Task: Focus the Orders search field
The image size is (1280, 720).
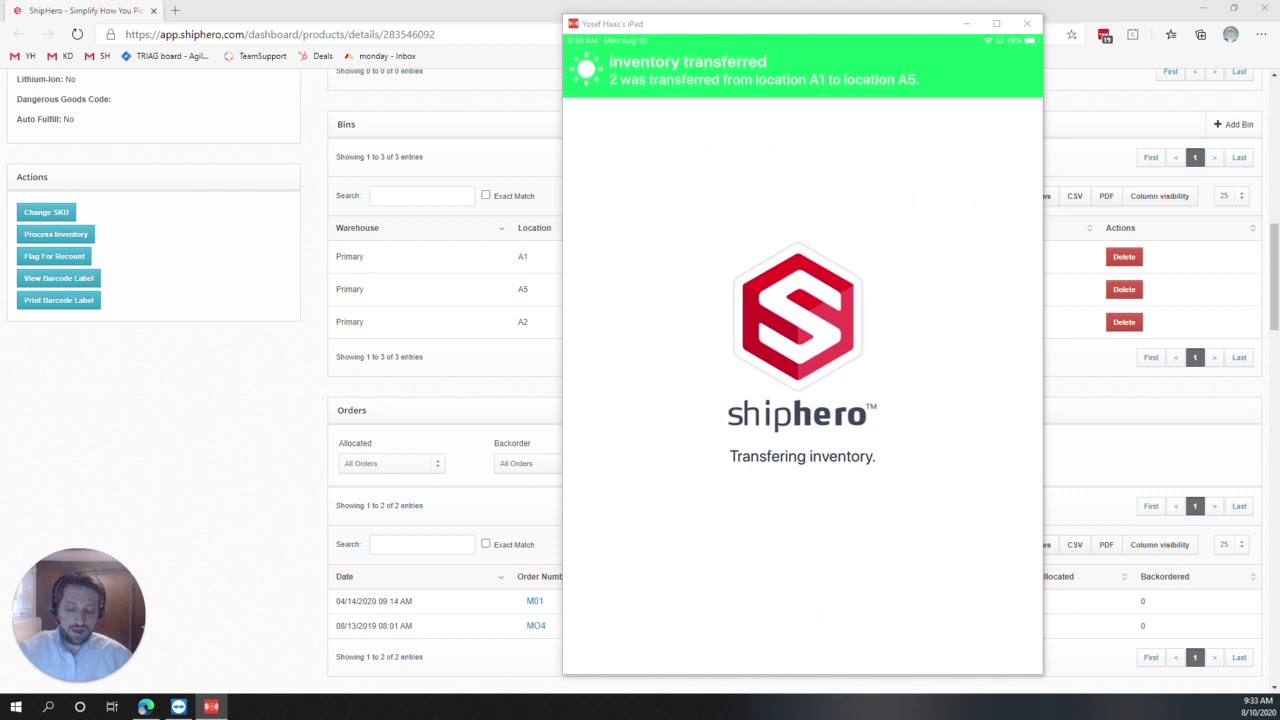Action: (x=422, y=545)
